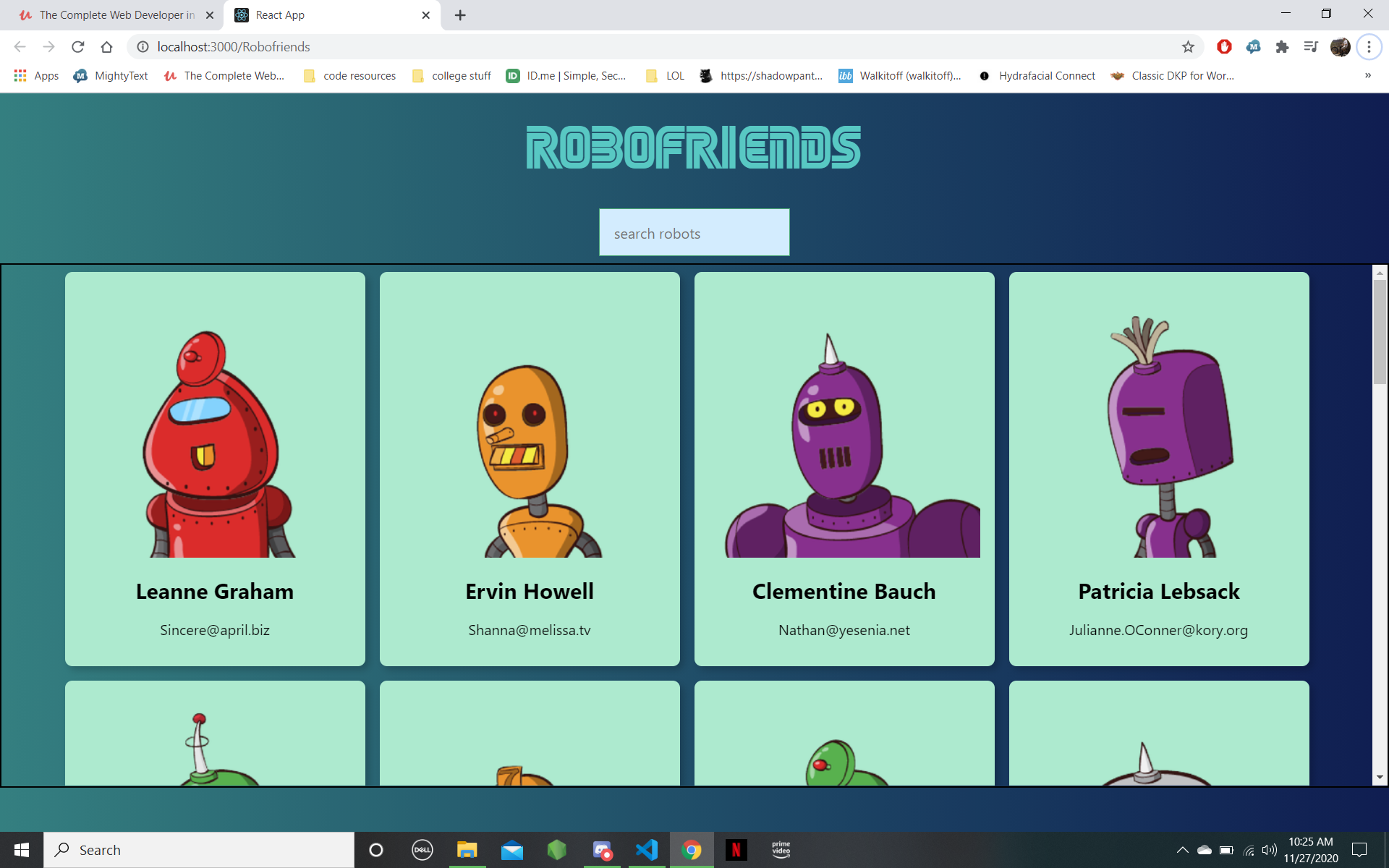
Task: Reload the page with refresh icon
Action: 78,47
